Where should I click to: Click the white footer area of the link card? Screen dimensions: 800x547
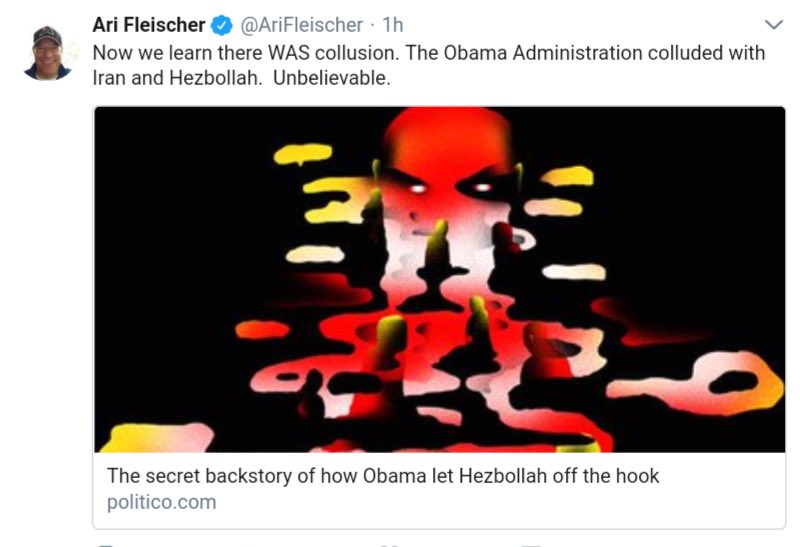(439, 490)
